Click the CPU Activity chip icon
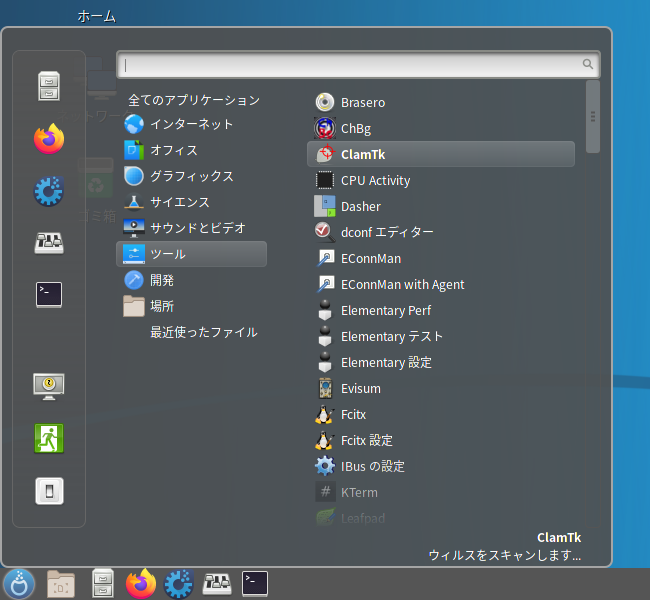Image resolution: width=650 pixels, height=600 pixels. [x=325, y=180]
